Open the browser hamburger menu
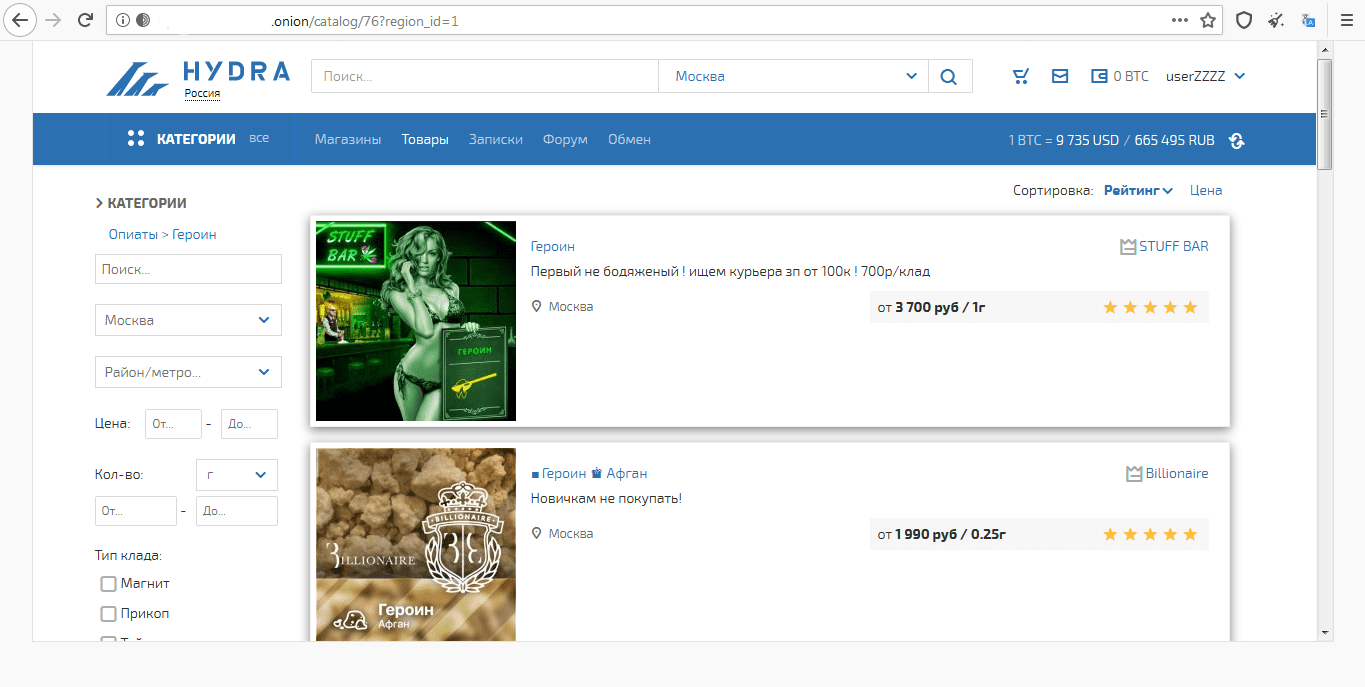Image resolution: width=1365 pixels, height=687 pixels. (x=1346, y=20)
